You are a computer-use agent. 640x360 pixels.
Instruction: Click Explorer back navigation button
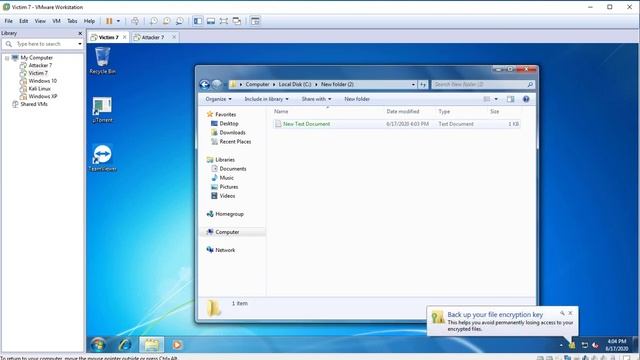(204, 84)
